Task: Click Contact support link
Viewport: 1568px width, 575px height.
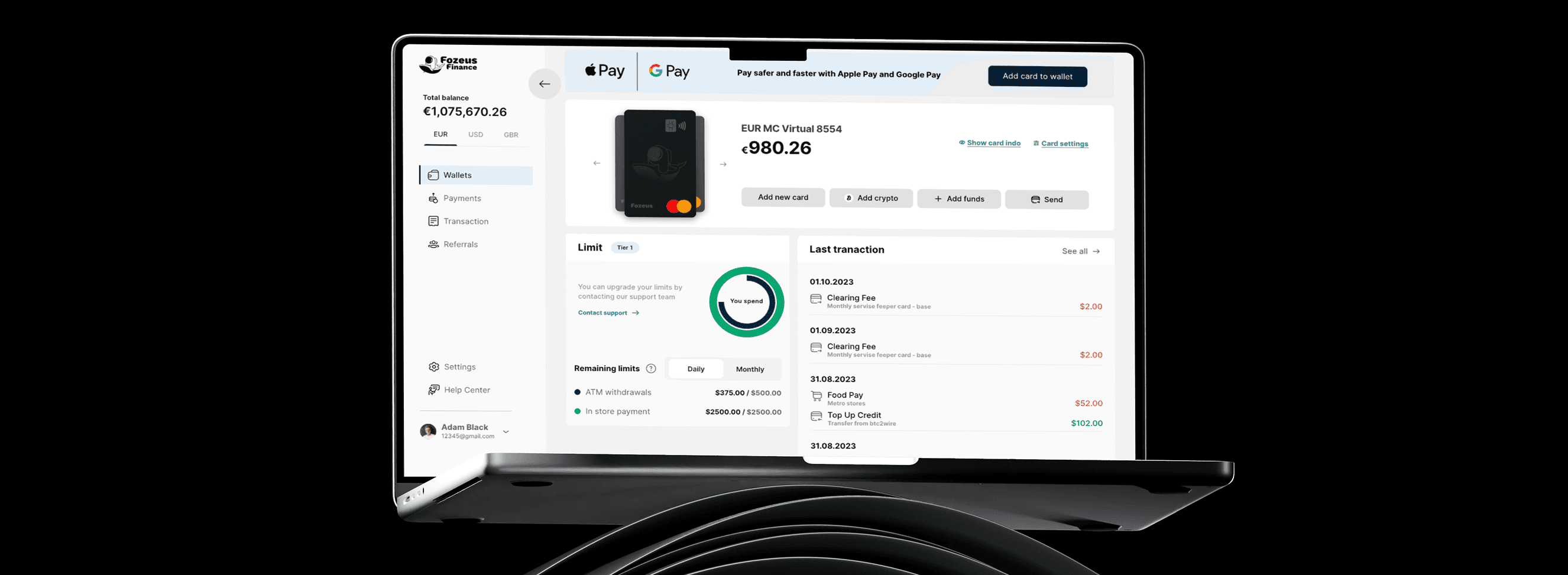Action: click(608, 313)
